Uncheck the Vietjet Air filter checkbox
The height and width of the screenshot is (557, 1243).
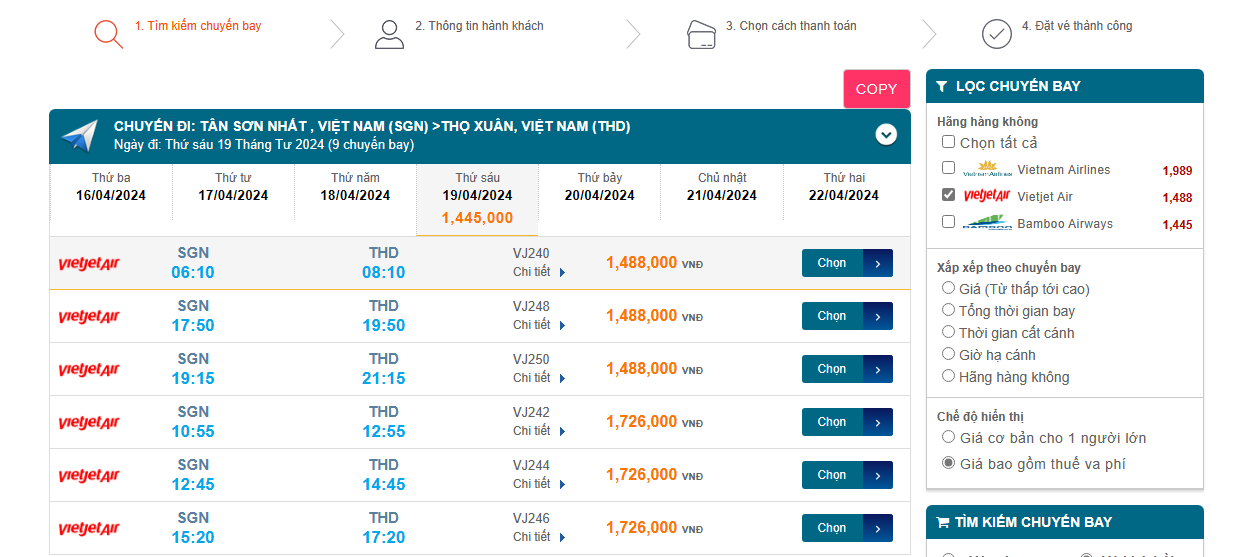tap(949, 195)
